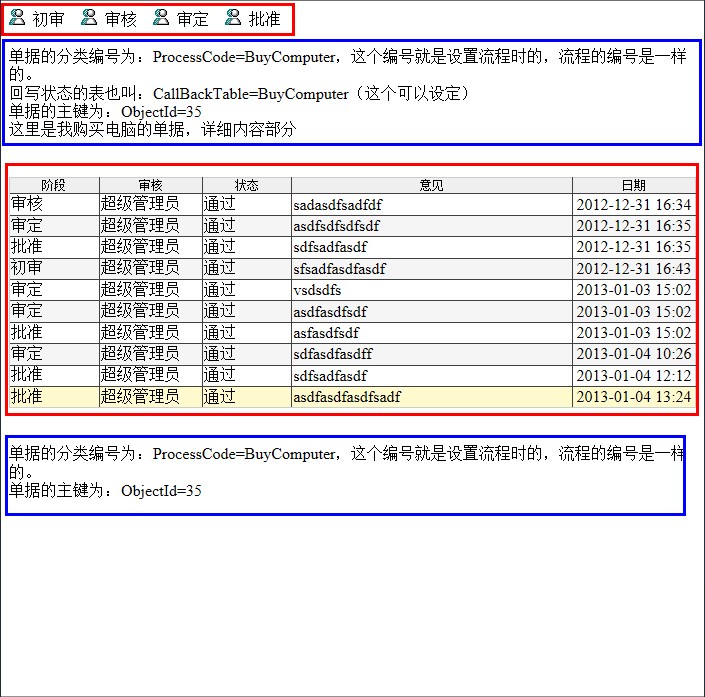705x697 pixels.
Task: Click 初审 stage cell in table
Action: point(54,268)
